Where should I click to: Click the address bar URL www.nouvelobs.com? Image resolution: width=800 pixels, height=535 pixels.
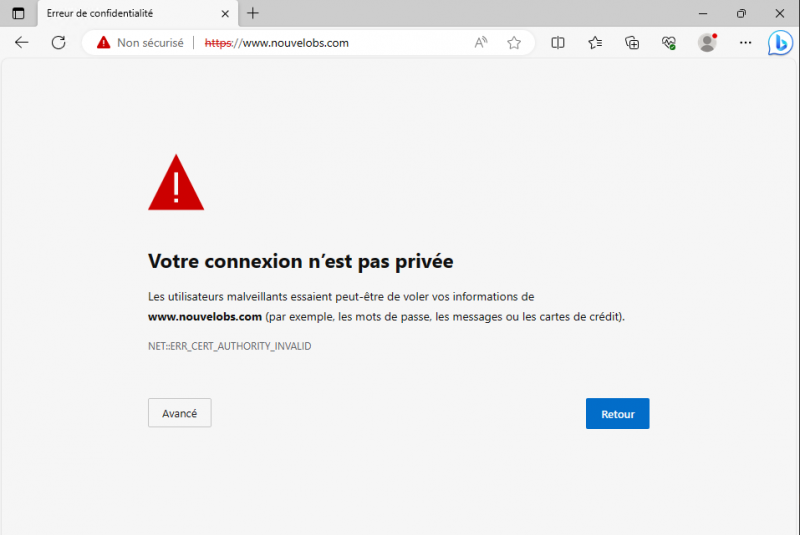point(277,43)
